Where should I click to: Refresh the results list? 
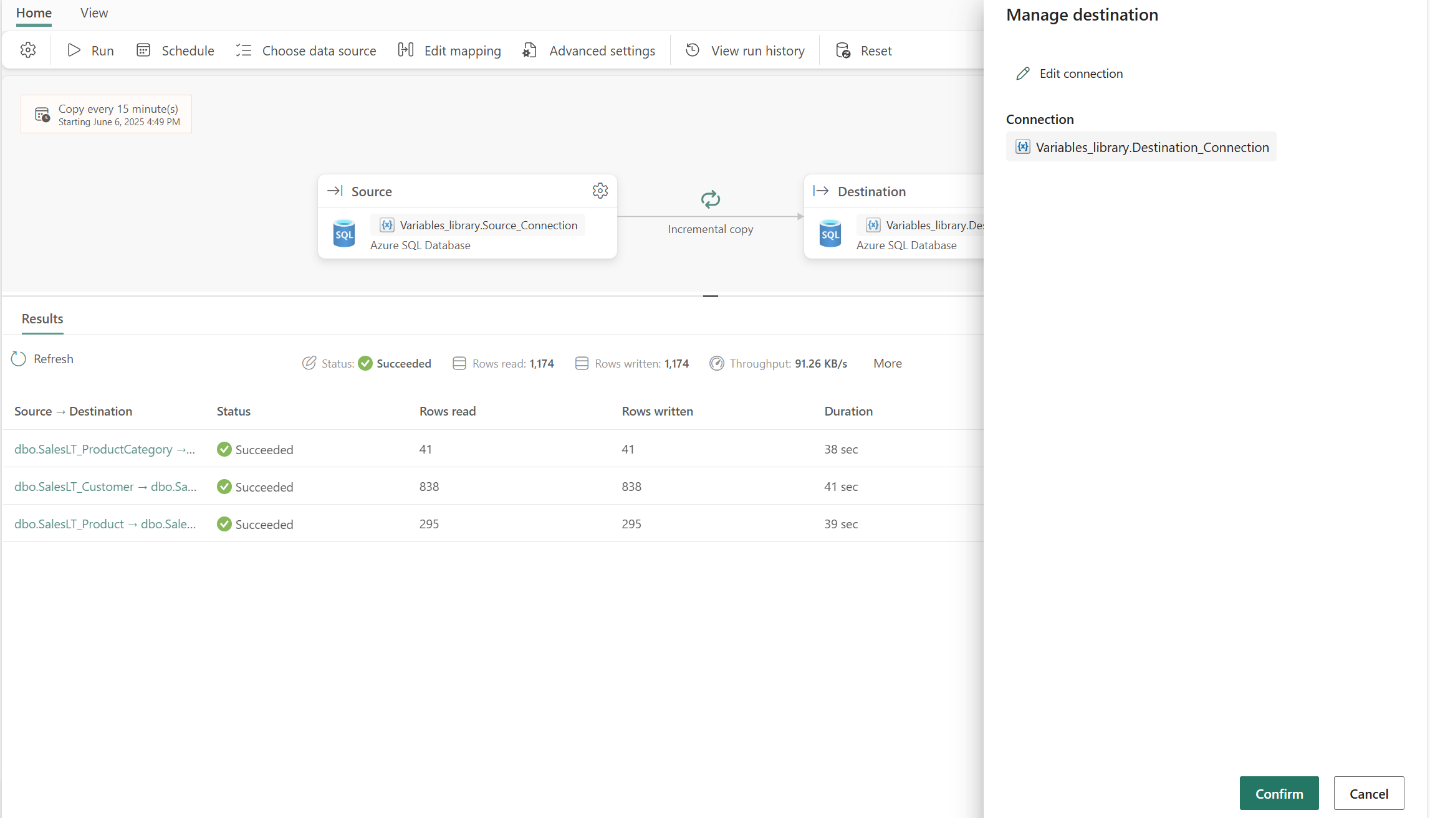click(x=42, y=359)
